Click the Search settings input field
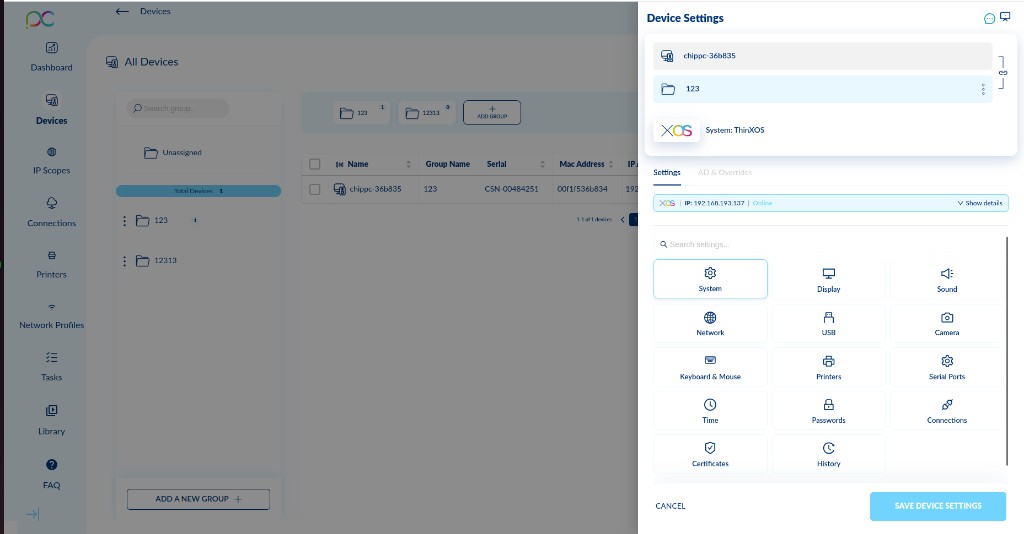The image size is (1024, 534). click(829, 244)
